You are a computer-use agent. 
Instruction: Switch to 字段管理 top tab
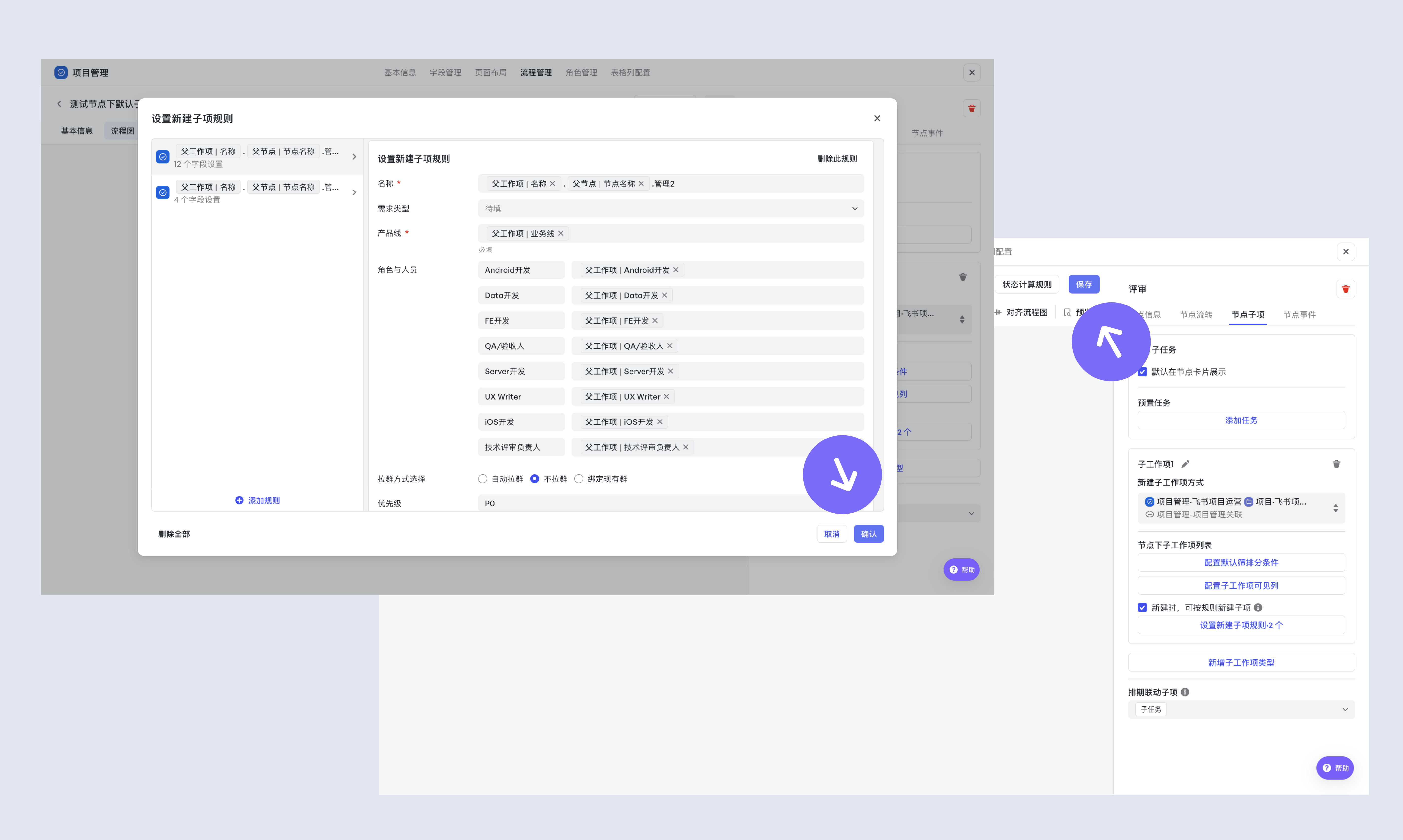tap(445, 73)
